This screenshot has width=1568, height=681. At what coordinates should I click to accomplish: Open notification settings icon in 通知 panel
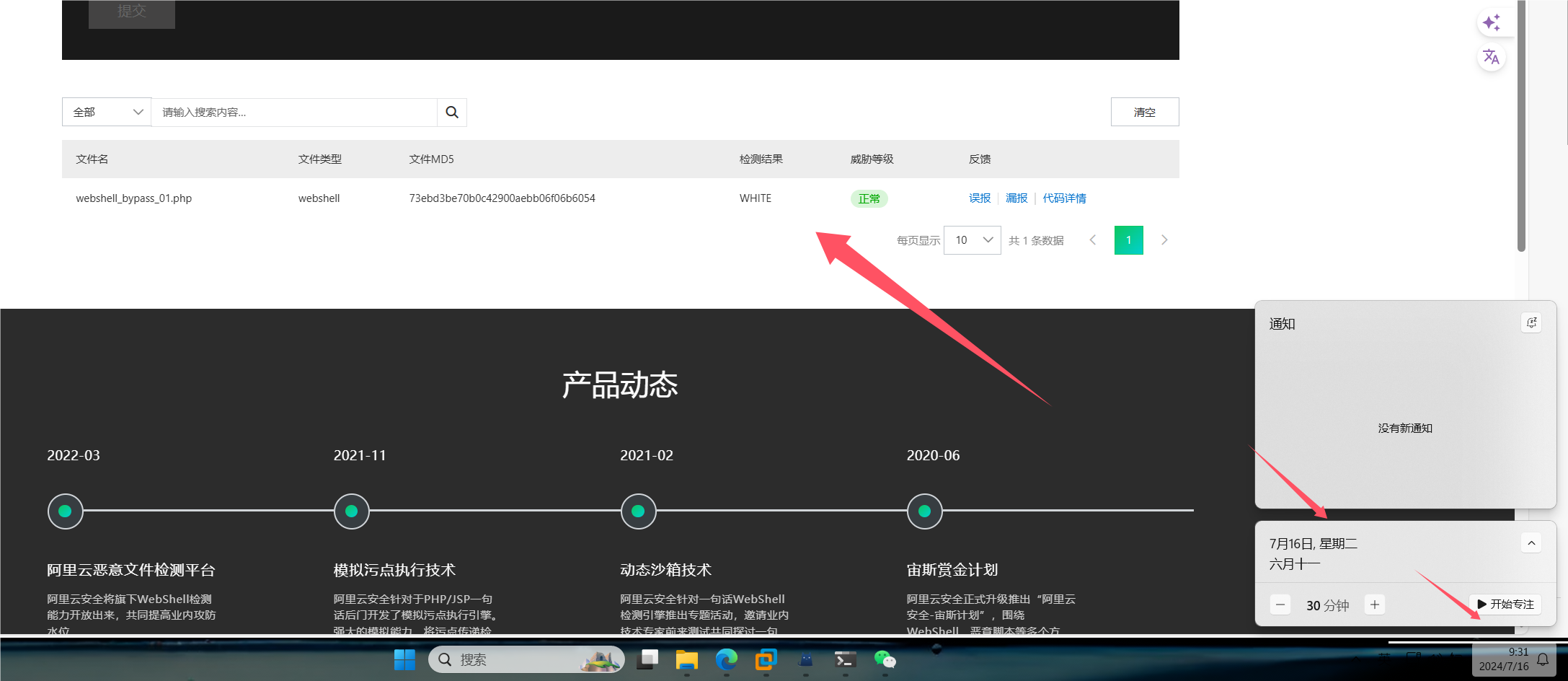(x=1531, y=323)
